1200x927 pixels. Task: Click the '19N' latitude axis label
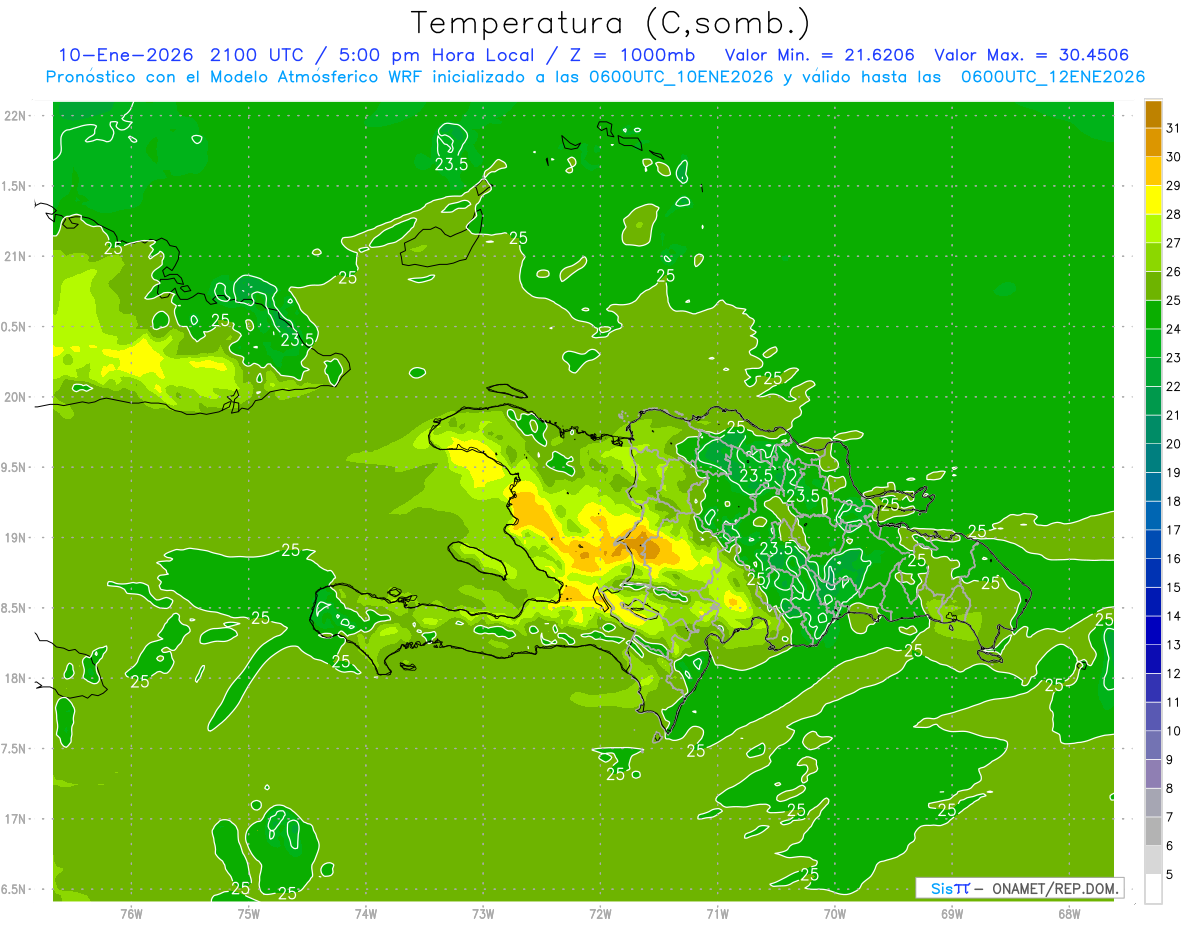15,538
